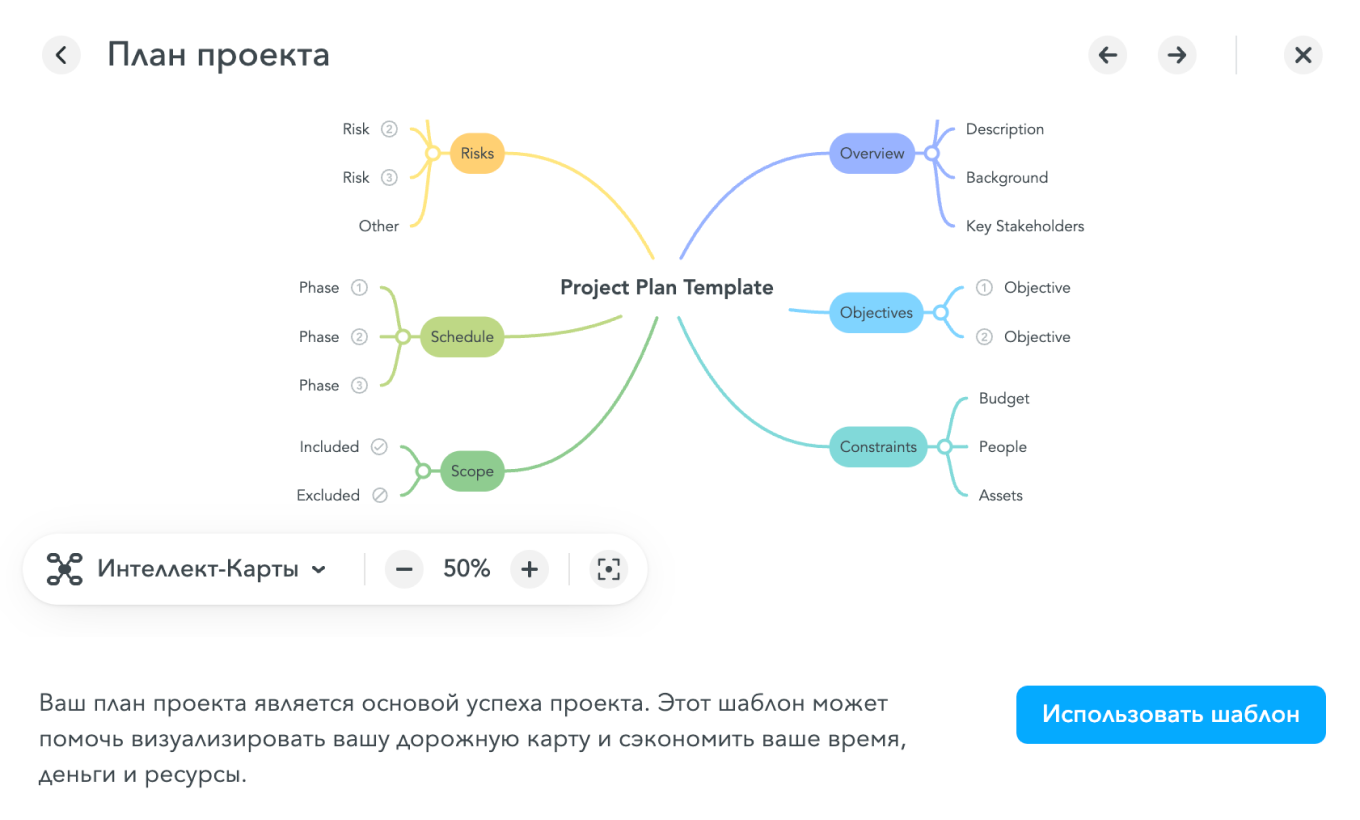Close the template preview

click(1303, 55)
